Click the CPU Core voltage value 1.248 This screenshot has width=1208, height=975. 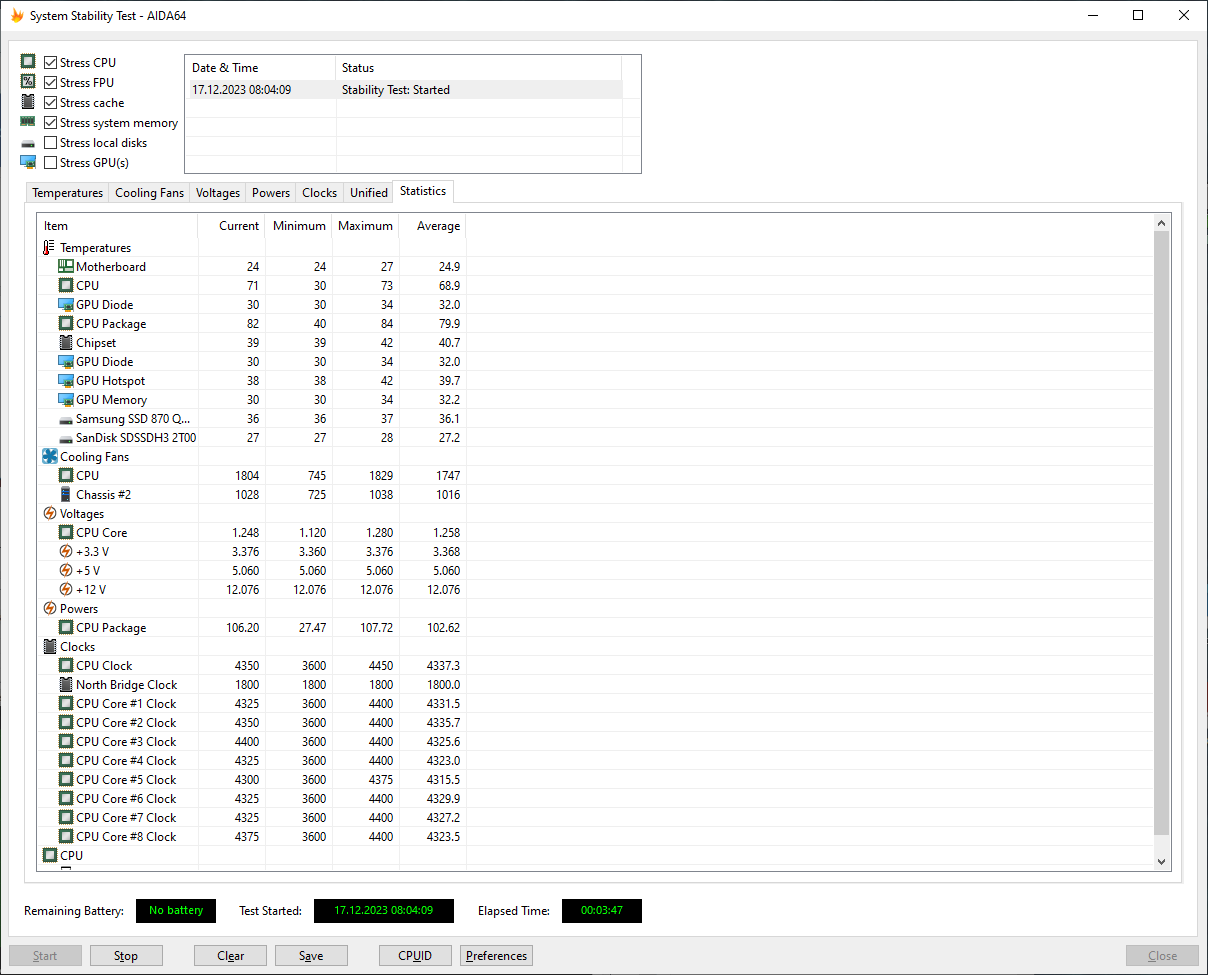tap(246, 533)
